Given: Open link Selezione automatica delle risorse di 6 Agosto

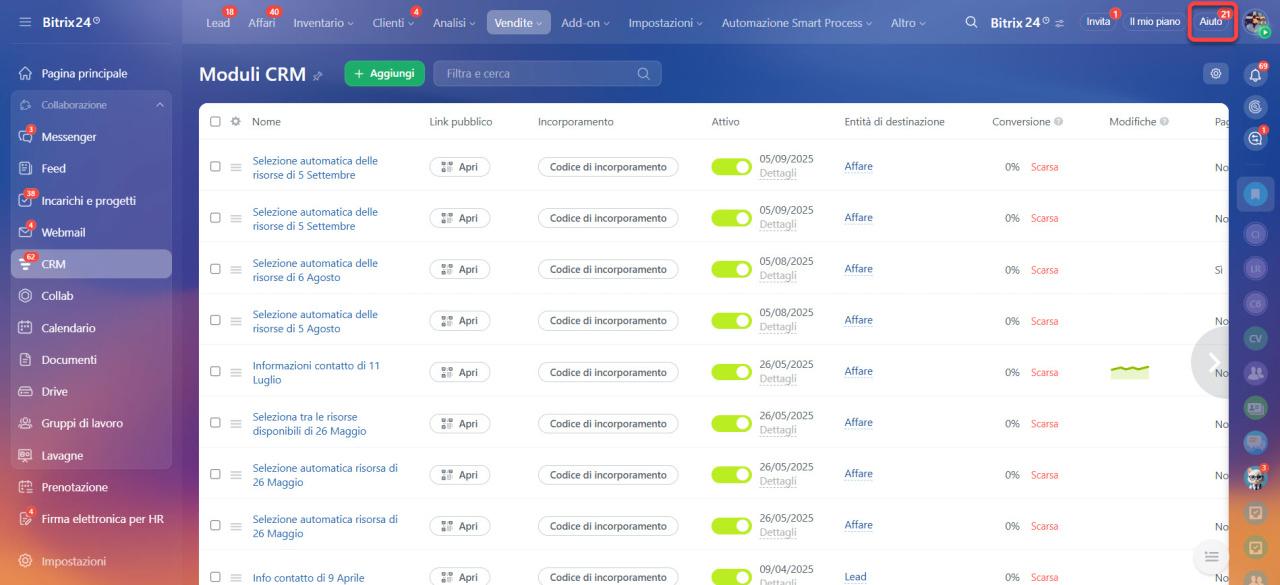Looking at the screenshot, I should [x=315, y=270].
